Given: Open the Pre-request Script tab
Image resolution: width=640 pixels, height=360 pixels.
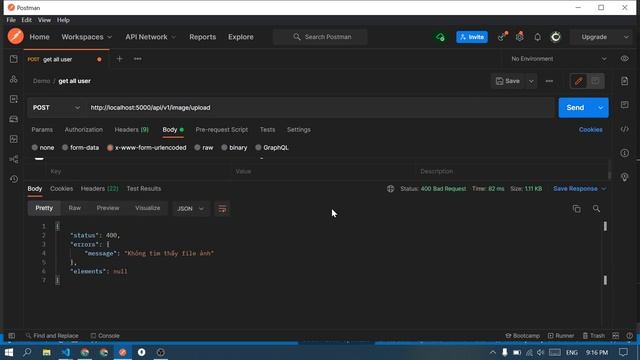Looking at the screenshot, I should click(x=222, y=130).
